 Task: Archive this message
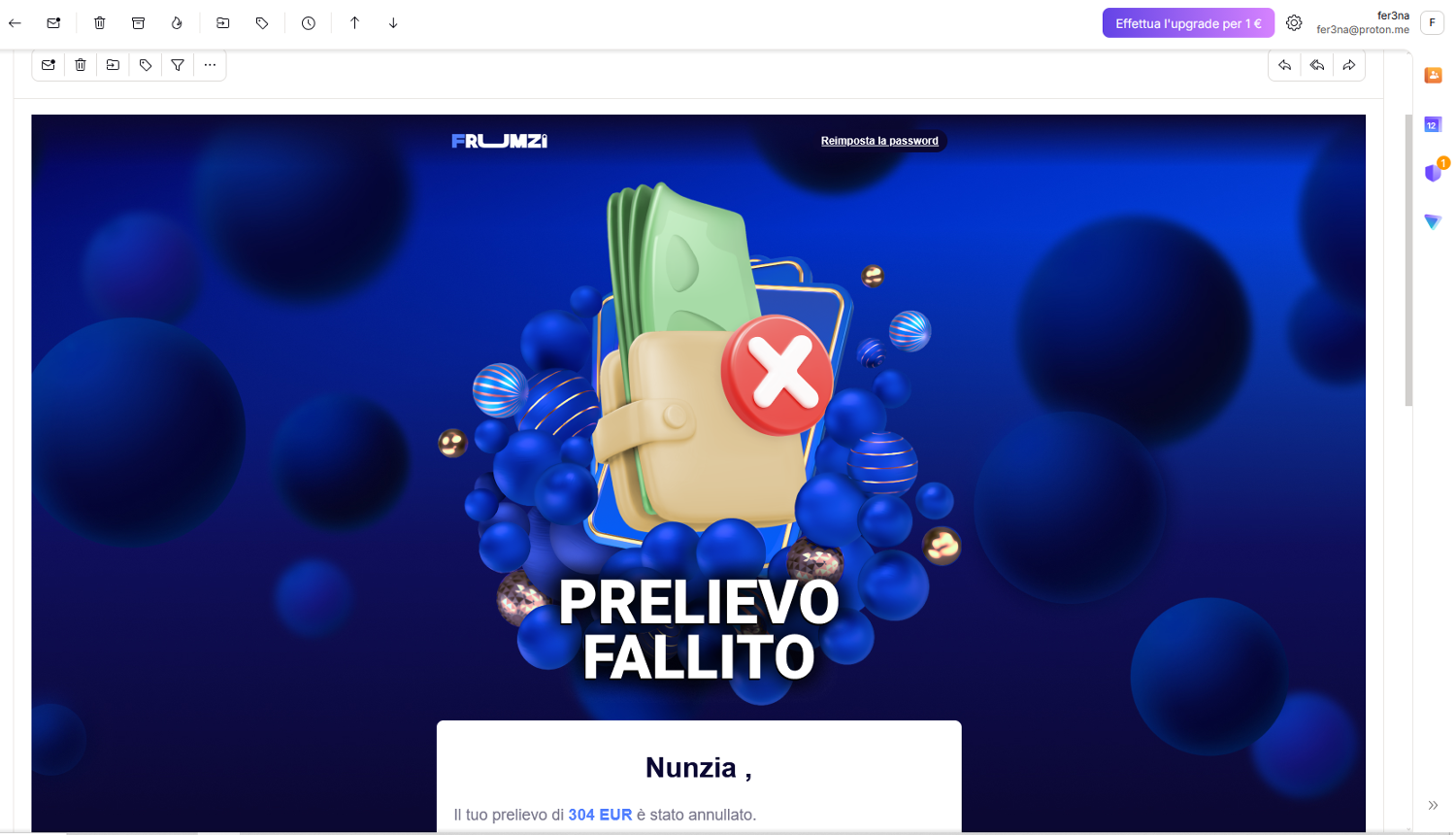tap(138, 22)
